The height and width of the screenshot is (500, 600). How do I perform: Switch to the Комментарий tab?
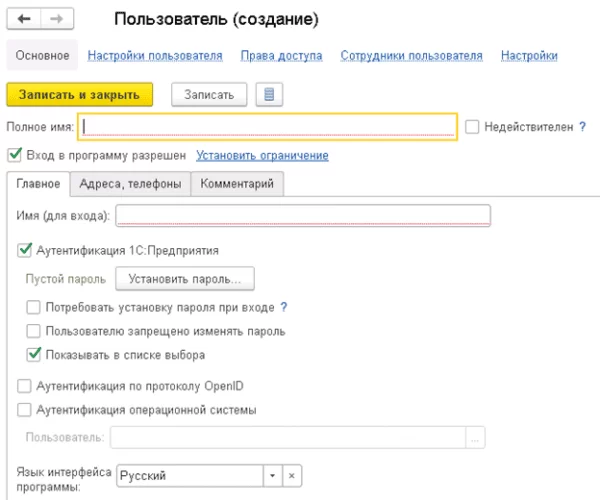click(x=237, y=184)
